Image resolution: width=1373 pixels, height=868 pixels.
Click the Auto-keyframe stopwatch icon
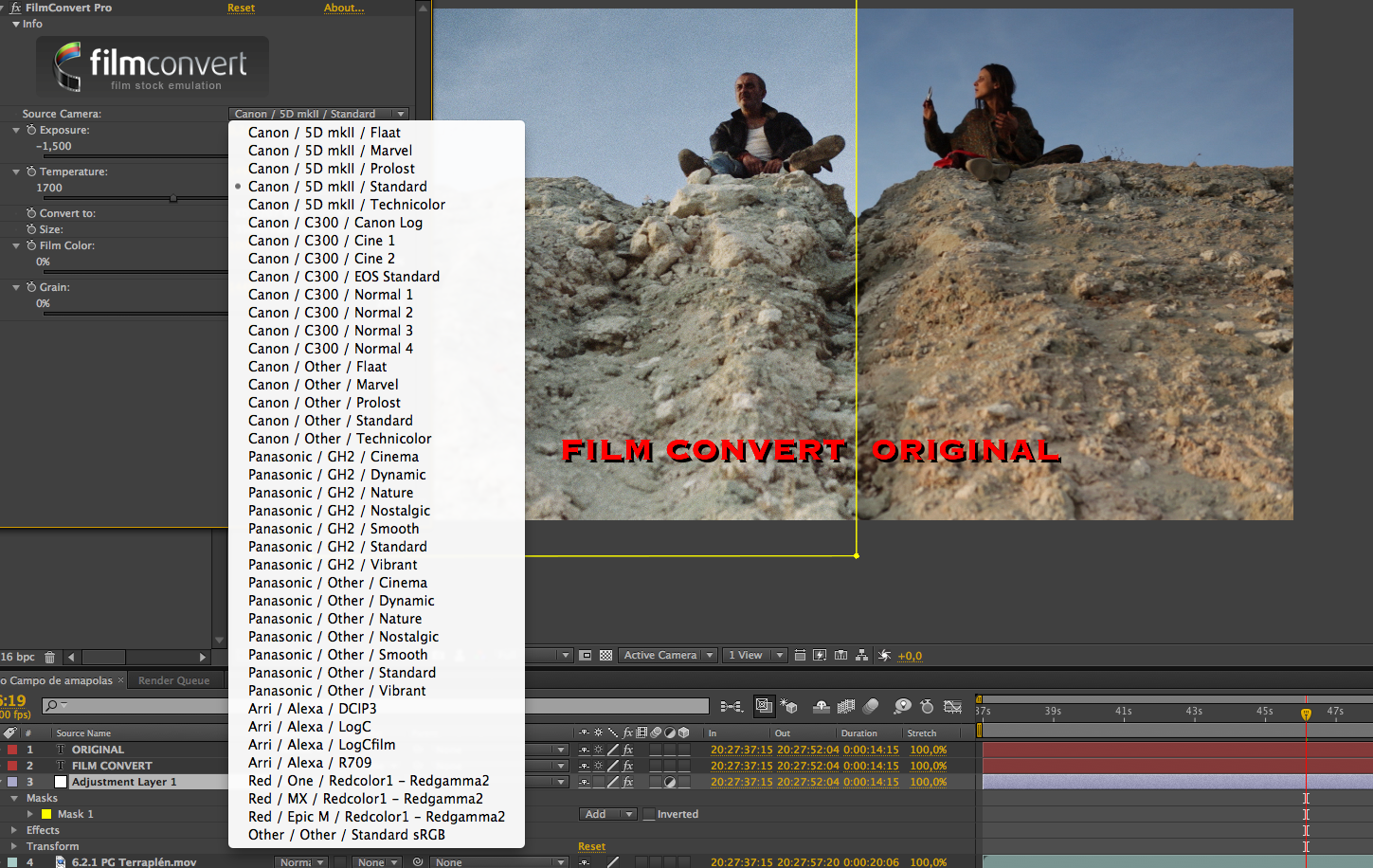(927, 706)
